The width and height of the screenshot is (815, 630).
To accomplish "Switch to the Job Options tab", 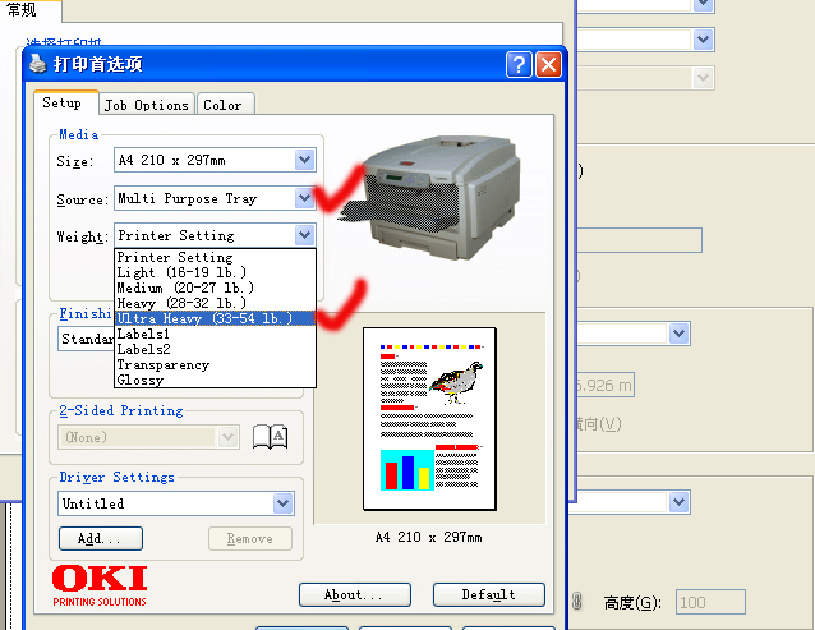I will (x=147, y=105).
